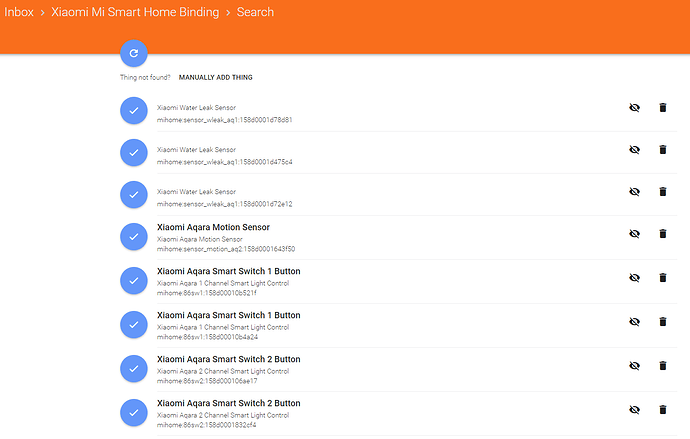
Task: Delete Smart Switch 1 Button ending 0b521f
Action: tap(662, 278)
